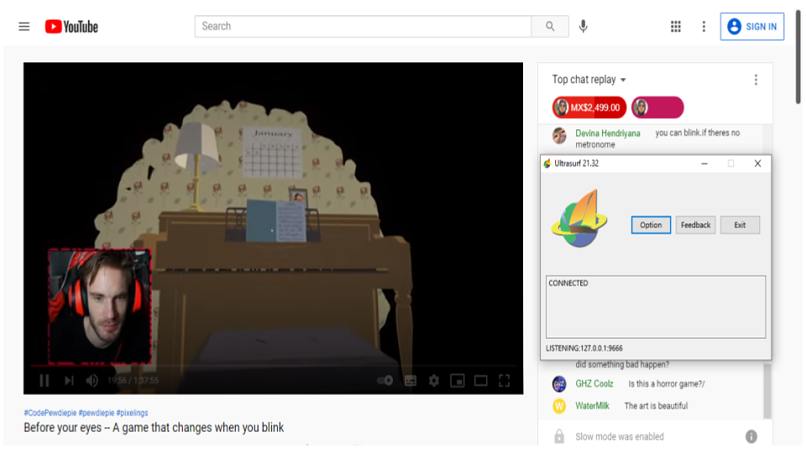
Task: Click Devina Hendriyana's chat avatar
Action: tap(559, 136)
